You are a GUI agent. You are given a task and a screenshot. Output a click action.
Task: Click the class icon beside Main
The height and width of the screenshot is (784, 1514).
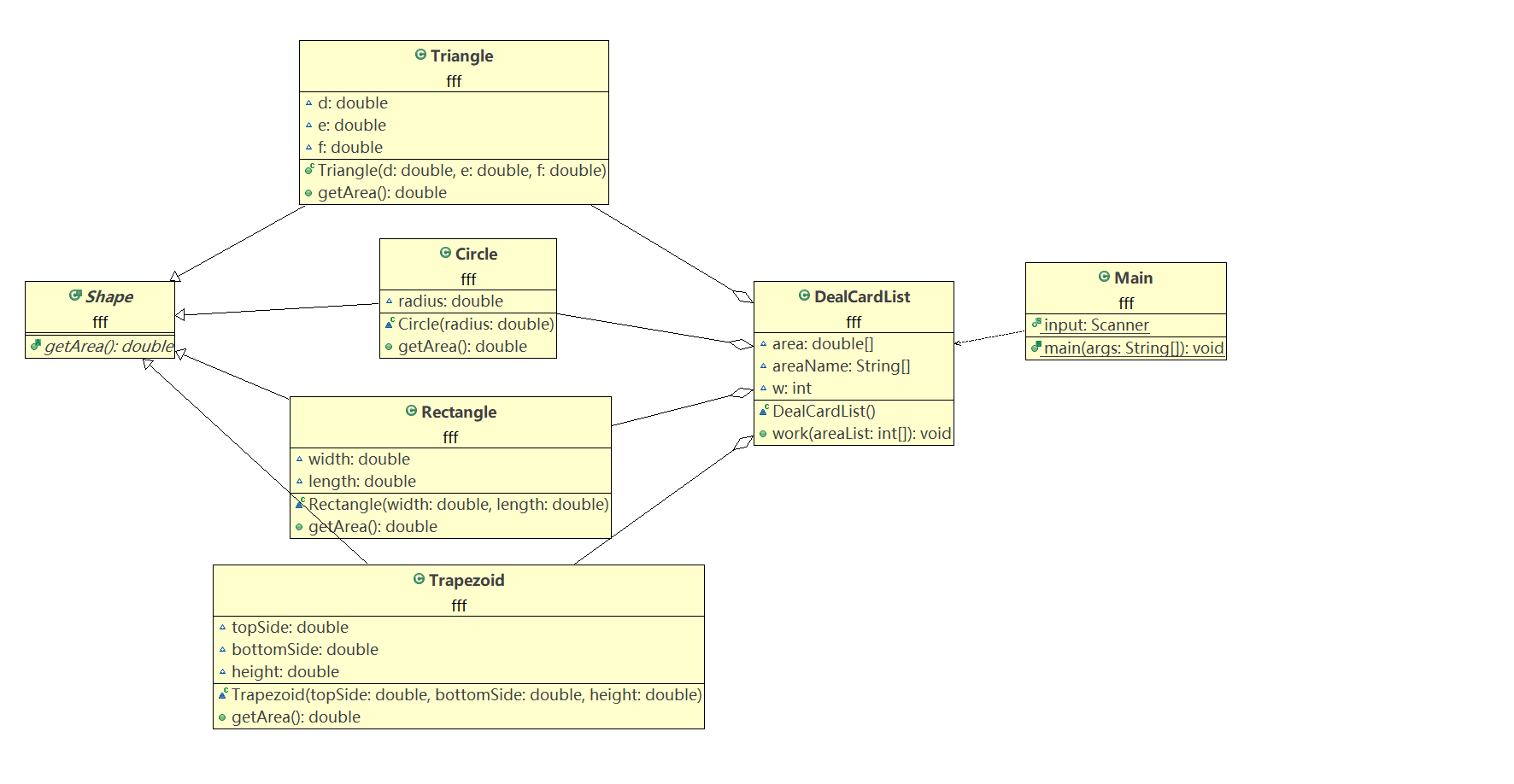[1104, 277]
